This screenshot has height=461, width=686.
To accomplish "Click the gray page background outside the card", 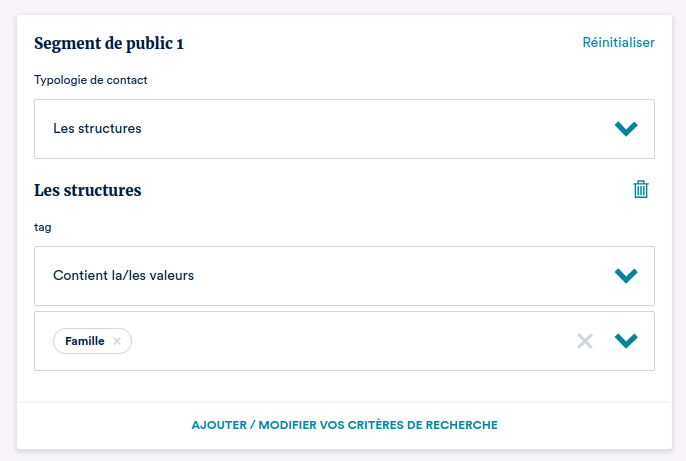I will (7, 230).
